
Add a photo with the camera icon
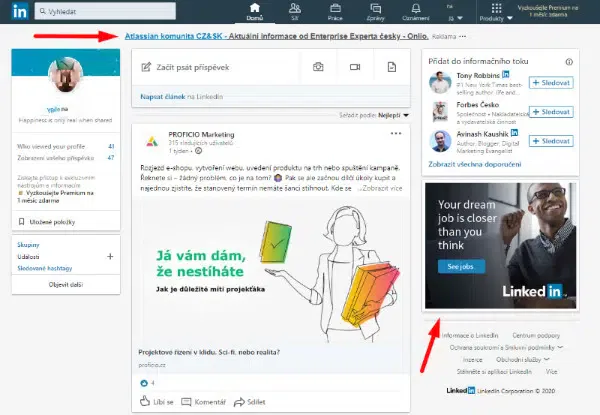tap(318, 67)
